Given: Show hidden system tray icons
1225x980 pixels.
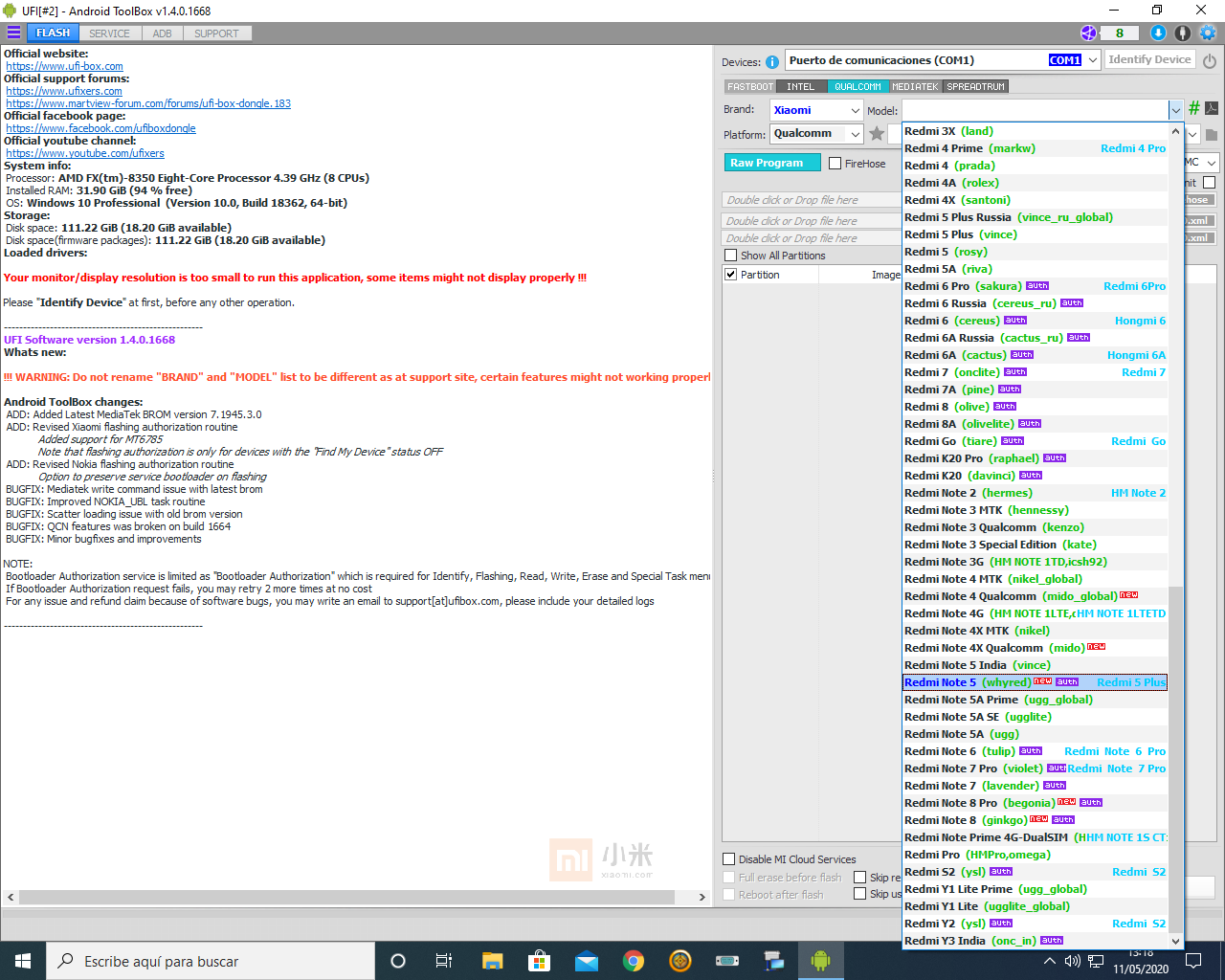Looking at the screenshot, I should (1050, 961).
